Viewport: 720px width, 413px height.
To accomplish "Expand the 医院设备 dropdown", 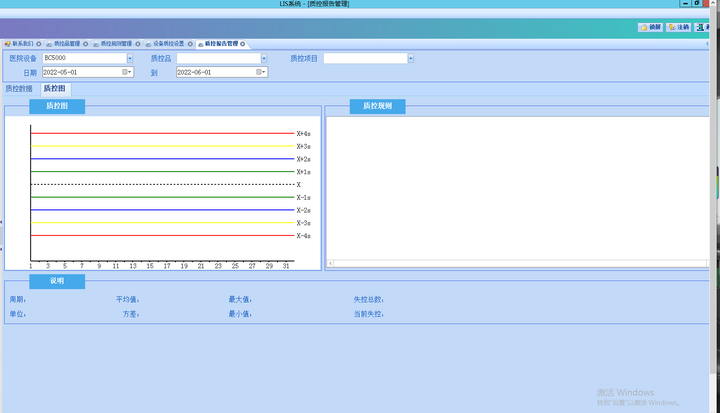I will click(x=130, y=59).
